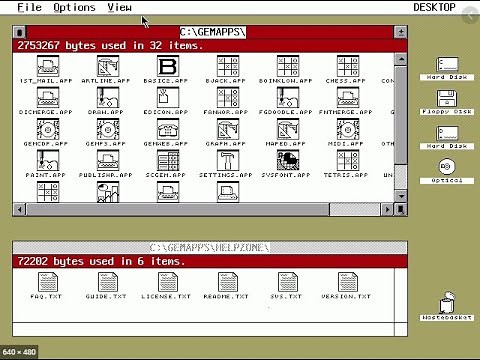This screenshot has width=480, height=360.
Task: Select the Floppy Disk desktop icon
Action: click(x=447, y=99)
